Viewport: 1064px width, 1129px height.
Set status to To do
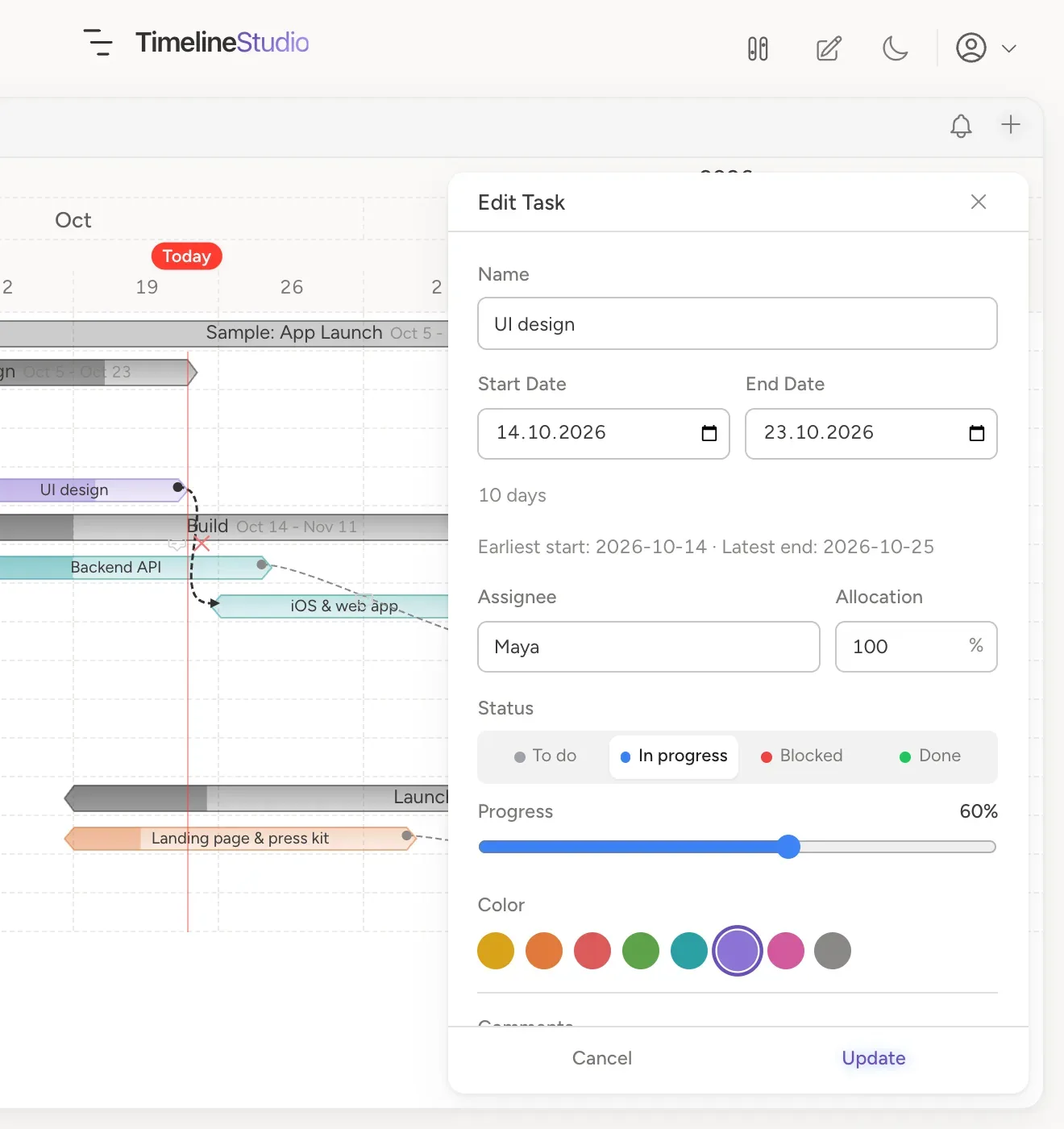[546, 756]
